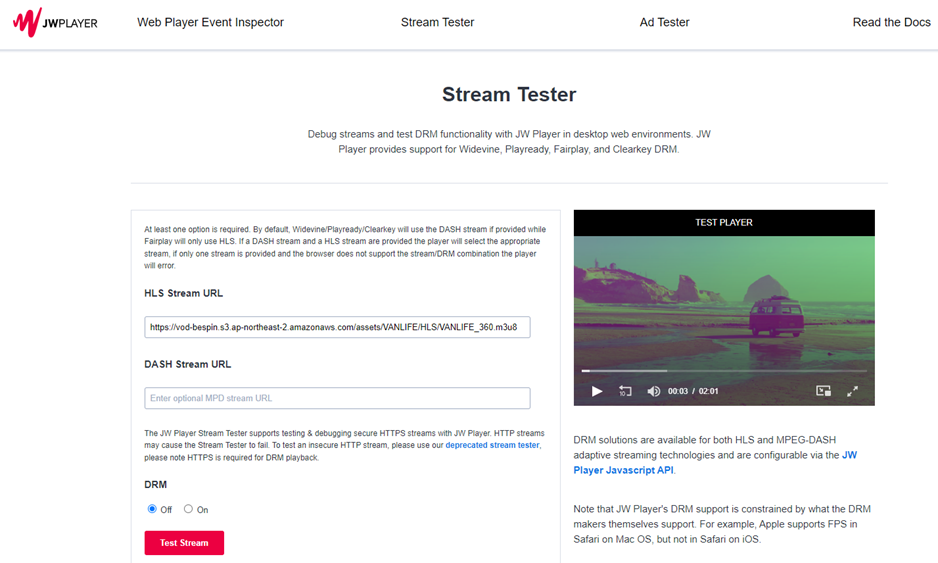Click the HLS Stream URL label
The width and height of the screenshot is (938, 563).
[x=183, y=293]
